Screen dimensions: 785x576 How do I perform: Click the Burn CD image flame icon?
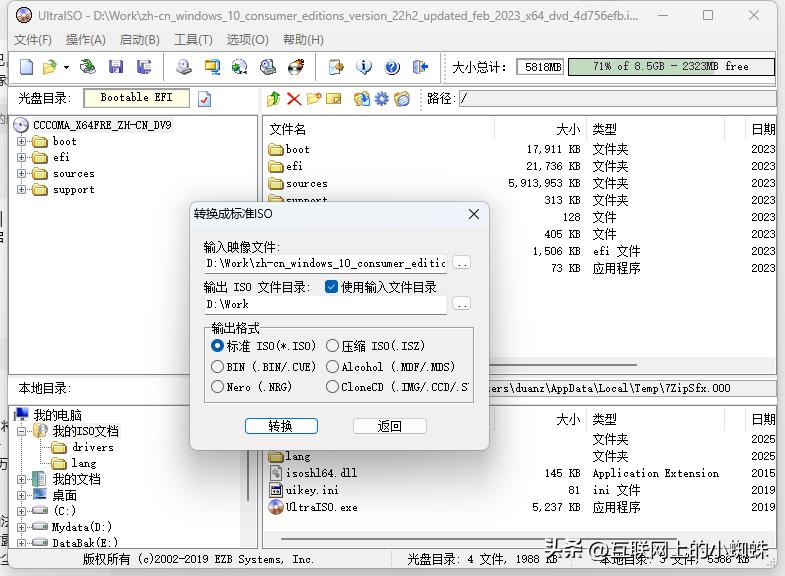296,67
